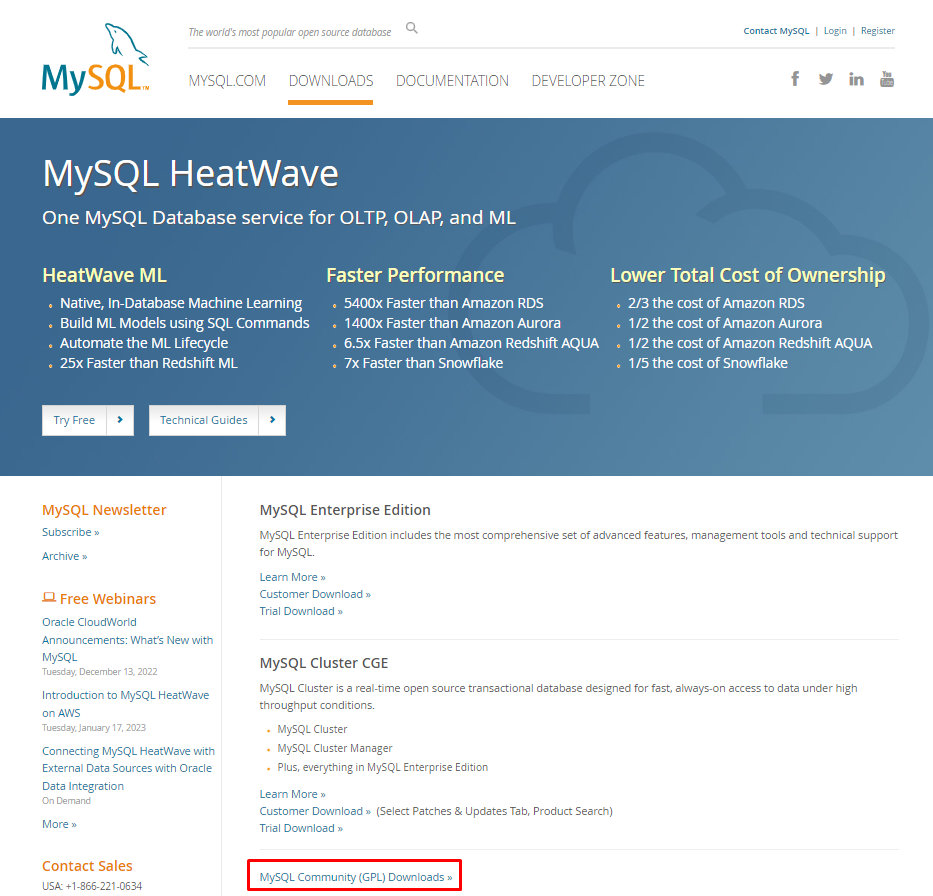Click the USA phone number text
The width and height of the screenshot is (933, 896).
tap(92, 886)
